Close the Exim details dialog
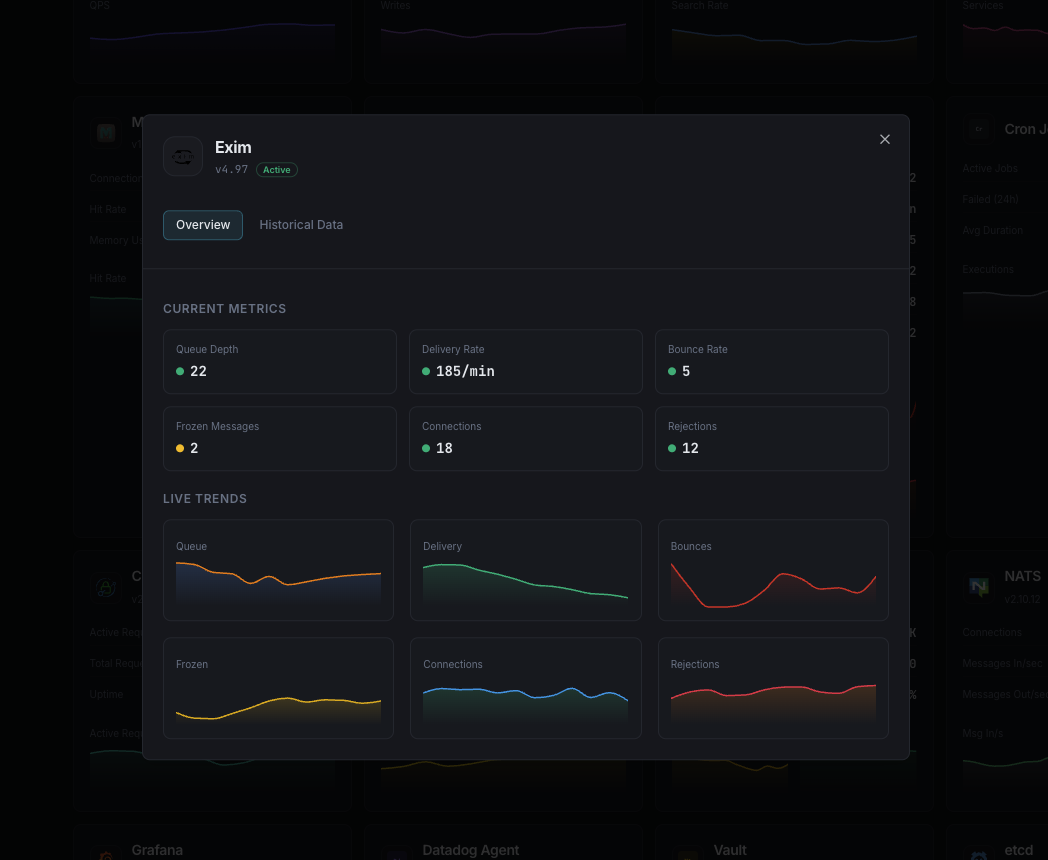The height and width of the screenshot is (860, 1048). click(884, 140)
